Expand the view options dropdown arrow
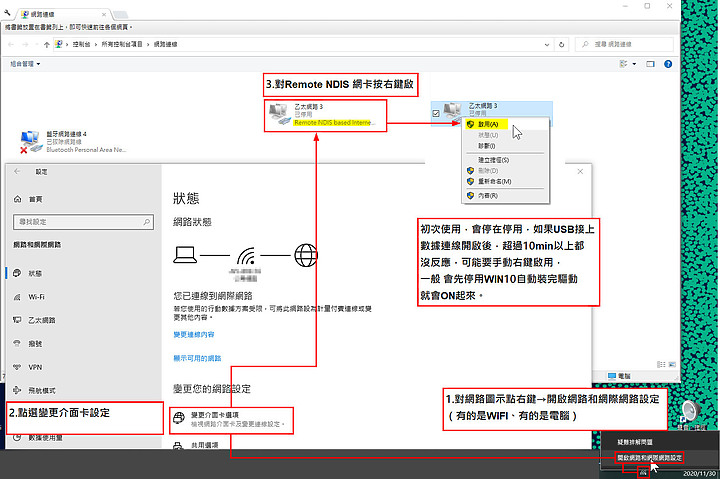The height and width of the screenshot is (479, 720). (x=634, y=64)
